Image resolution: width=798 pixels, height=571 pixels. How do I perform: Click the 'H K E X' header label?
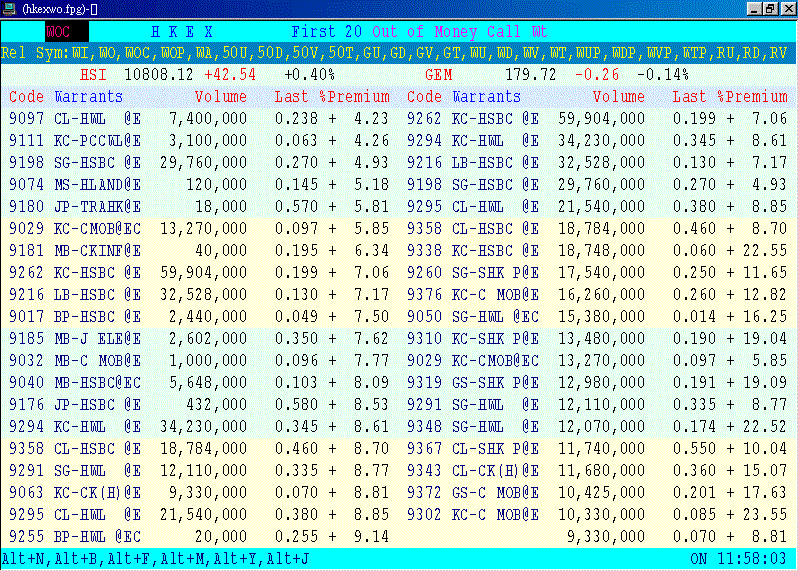click(x=182, y=32)
